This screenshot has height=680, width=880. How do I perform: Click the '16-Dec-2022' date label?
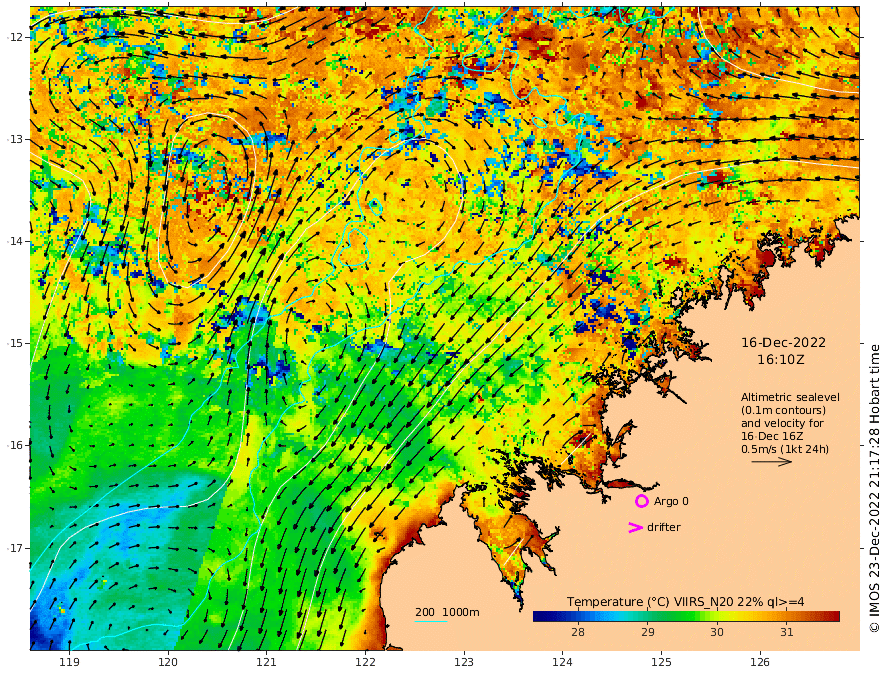(783, 343)
